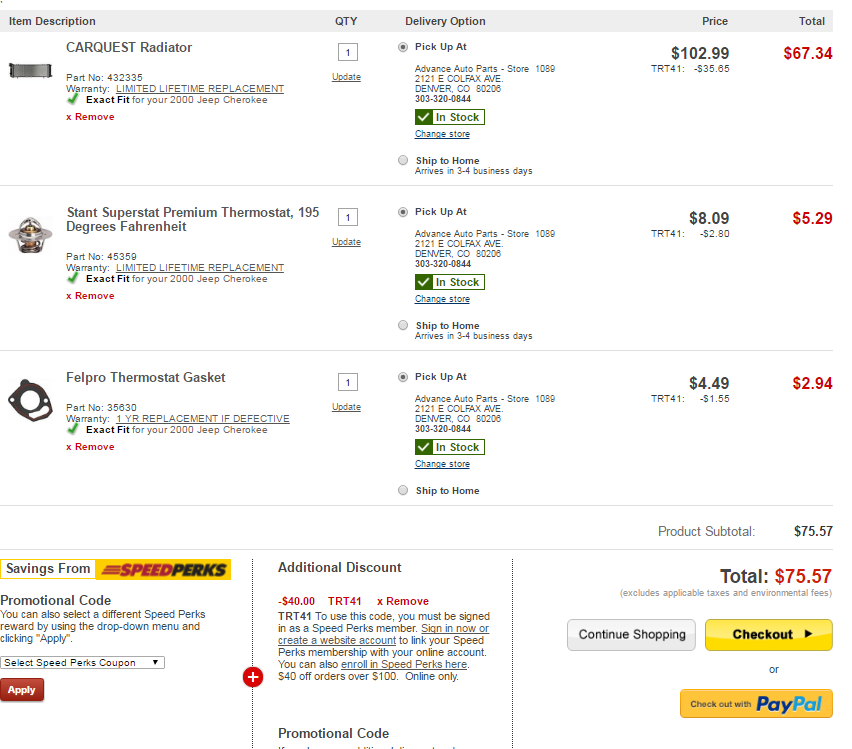Remove the CARQUEST Radiator from cart
The width and height of the screenshot is (852, 749).
90,117
